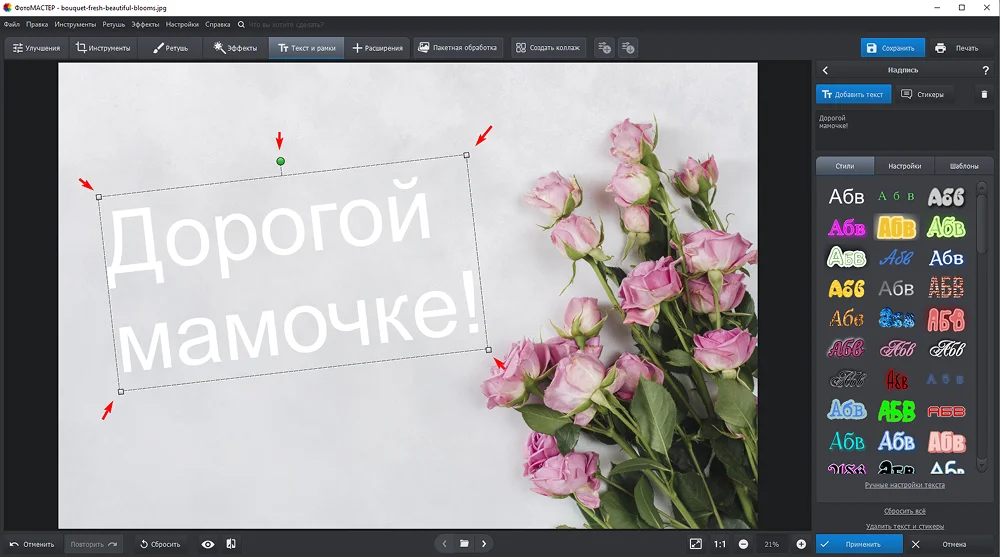Open the Ретушь menu in menu bar

pyautogui.click(x=114, y=24)
